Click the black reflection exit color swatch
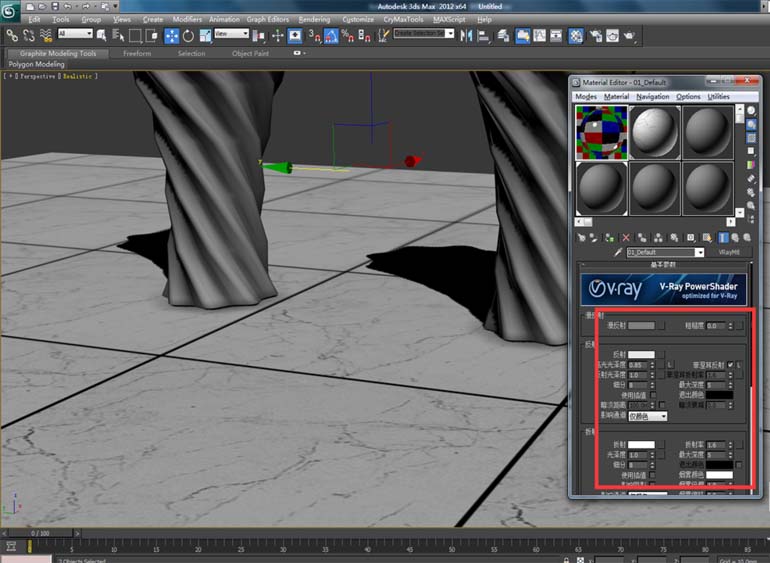 pos(719,395)
